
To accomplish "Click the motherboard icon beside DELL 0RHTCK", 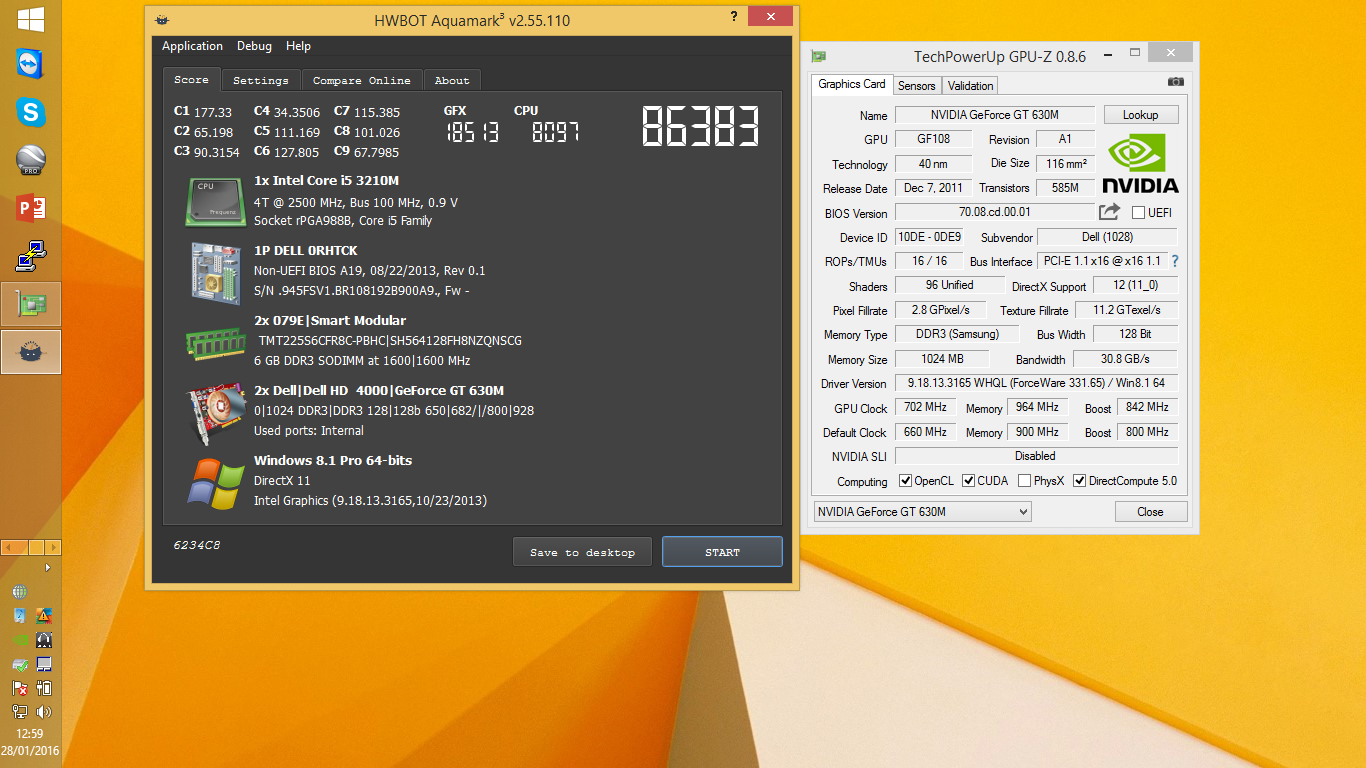I will pos(215,272).
